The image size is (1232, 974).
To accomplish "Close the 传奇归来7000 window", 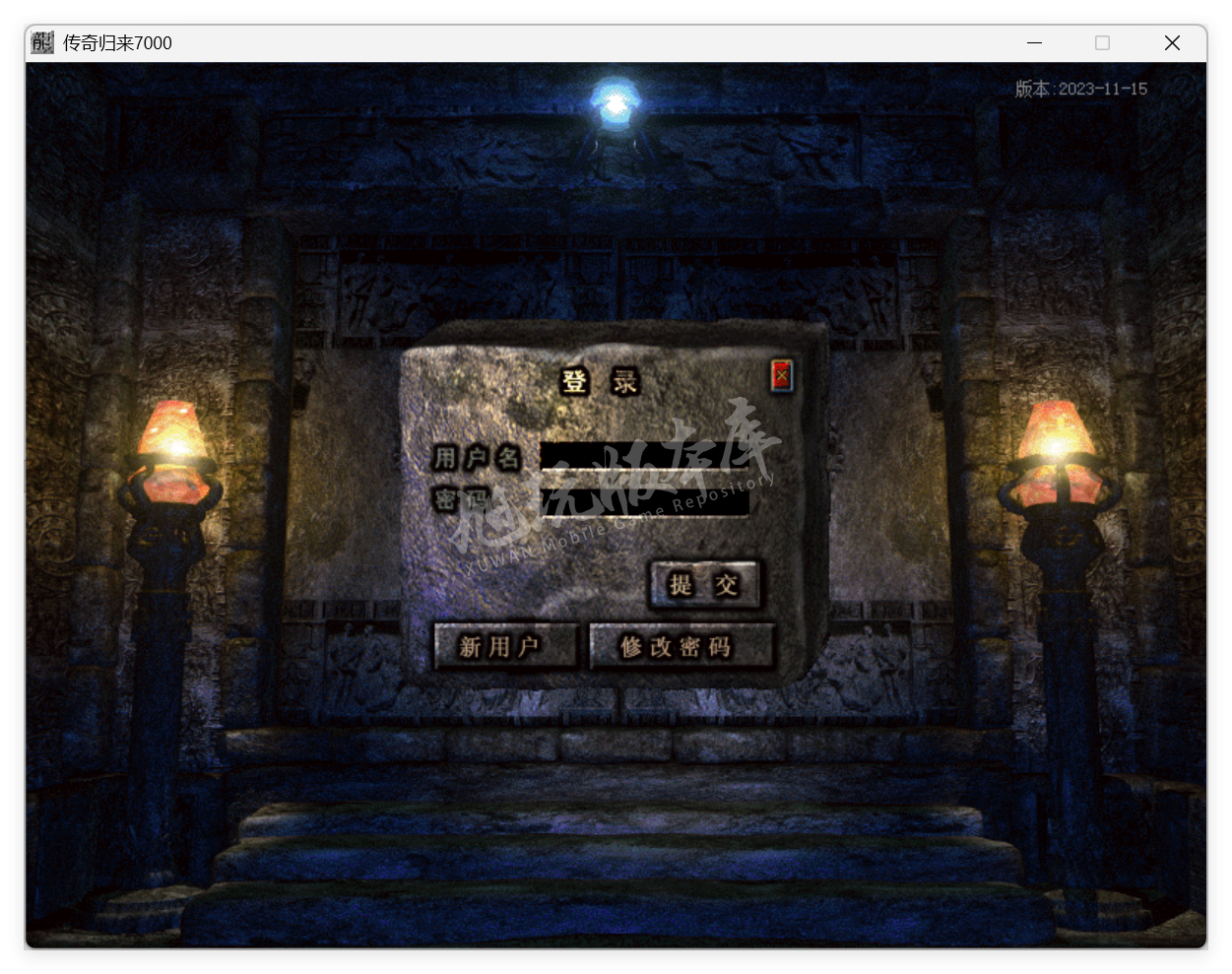I will click(x=1172, y=42).
